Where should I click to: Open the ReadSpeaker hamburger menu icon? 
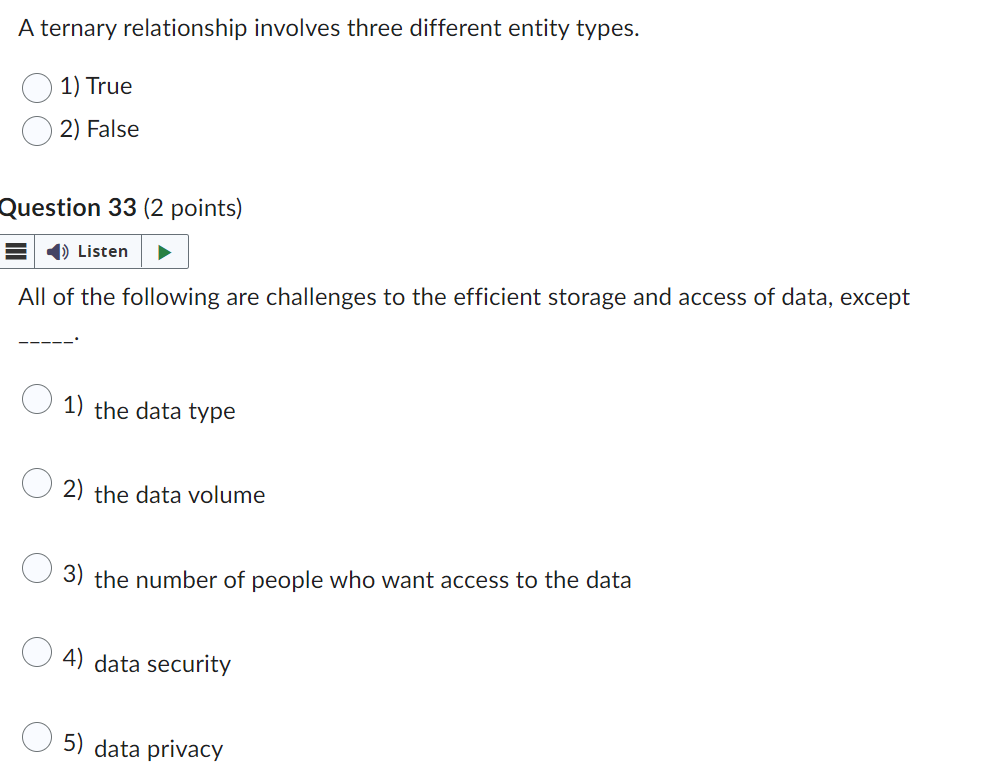(16, 251)
